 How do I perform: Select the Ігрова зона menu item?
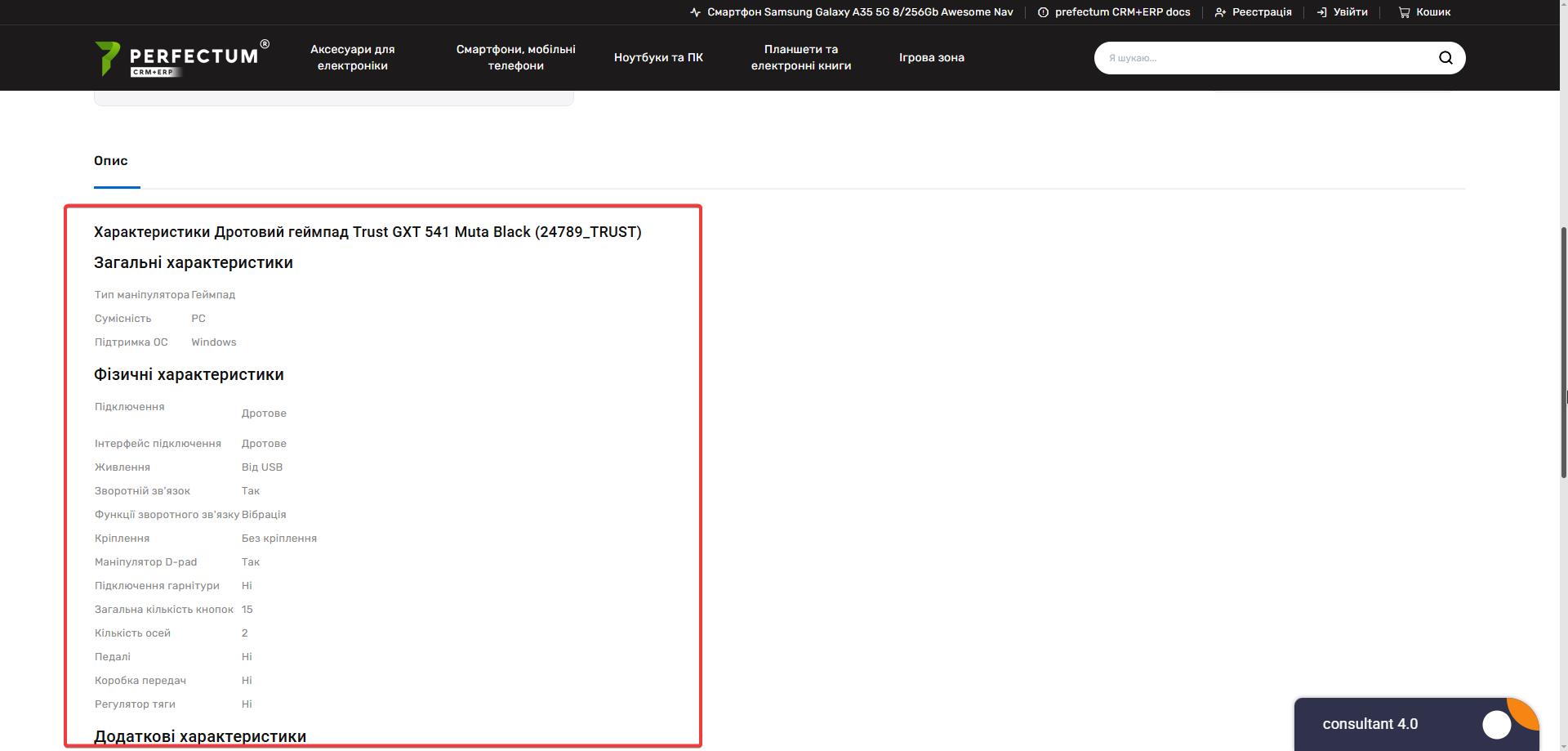click(x=931, y=58)
